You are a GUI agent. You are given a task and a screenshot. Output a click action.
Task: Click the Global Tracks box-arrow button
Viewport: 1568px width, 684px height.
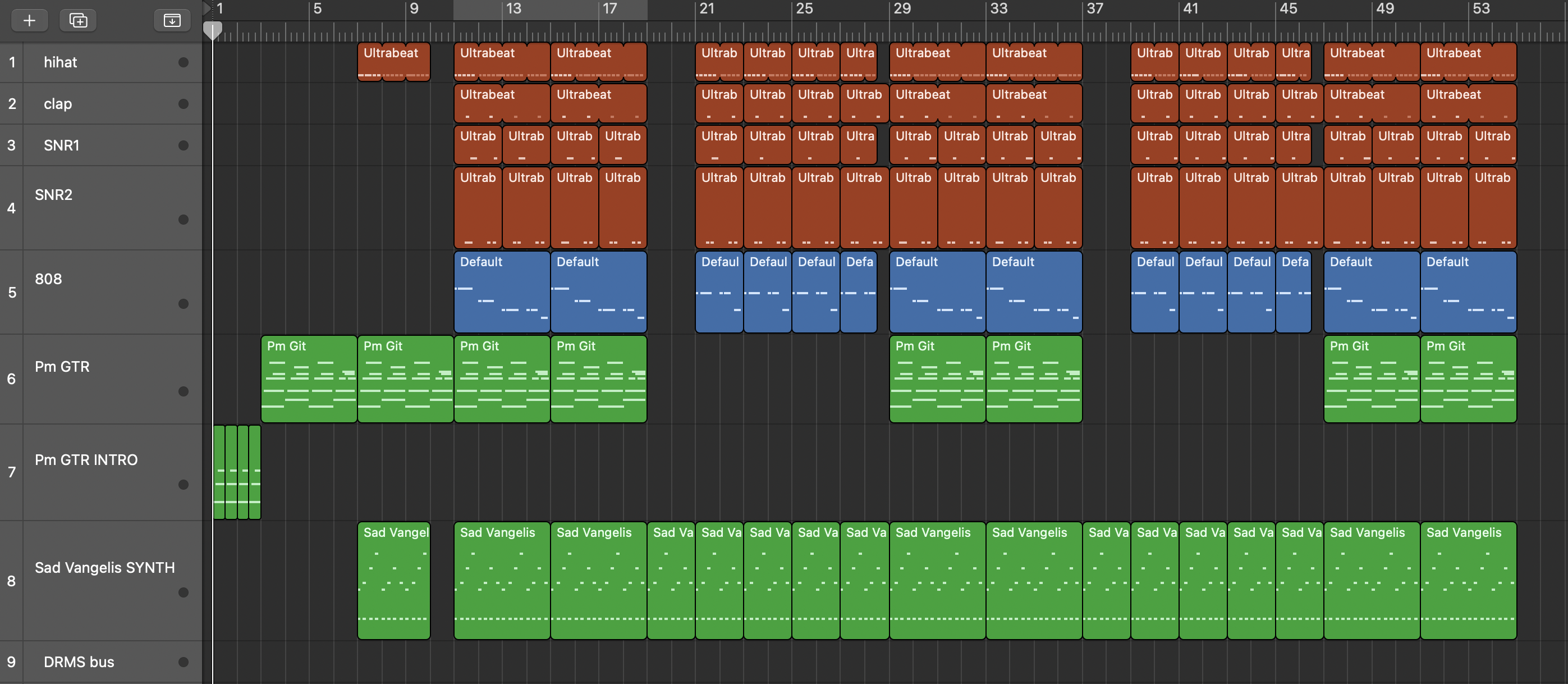point(172,20)
